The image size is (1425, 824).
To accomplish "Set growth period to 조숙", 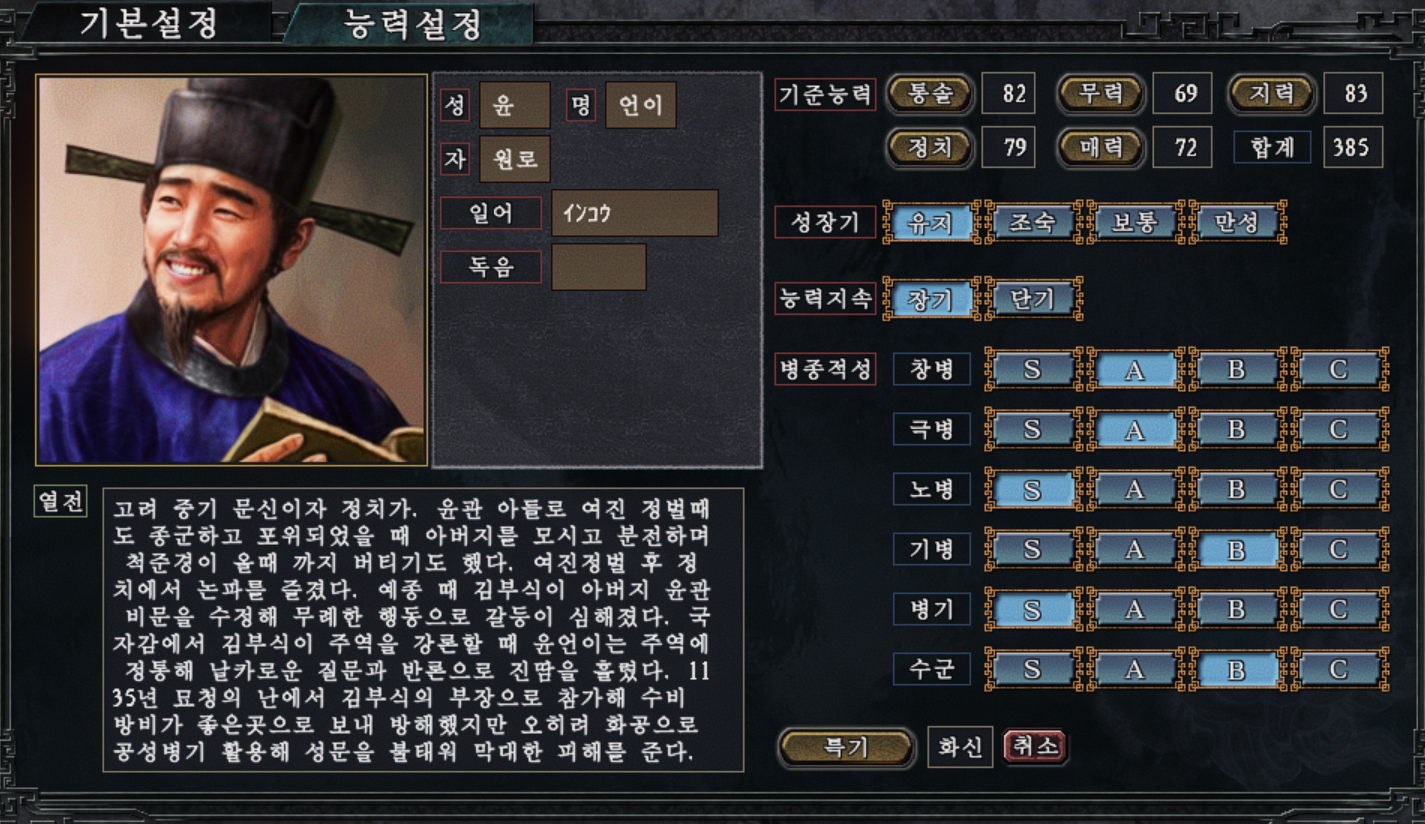I will click(1032, 222).
